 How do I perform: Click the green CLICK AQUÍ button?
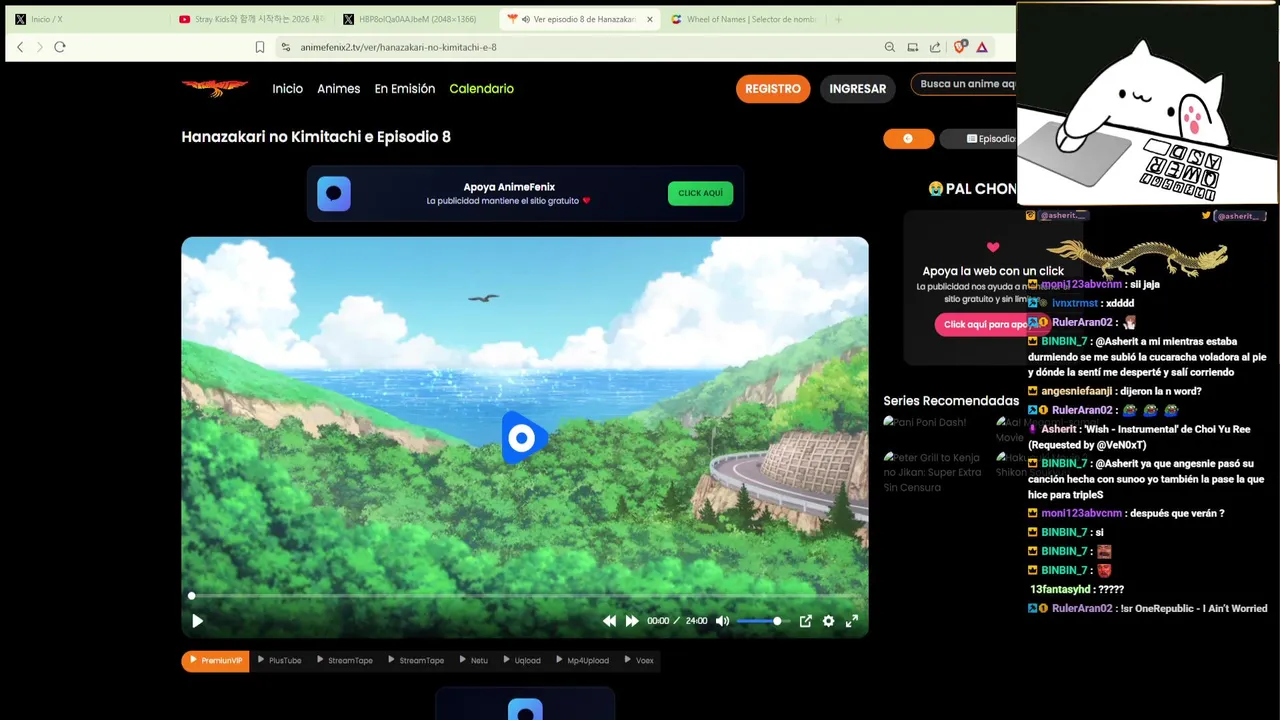point(700,193)
